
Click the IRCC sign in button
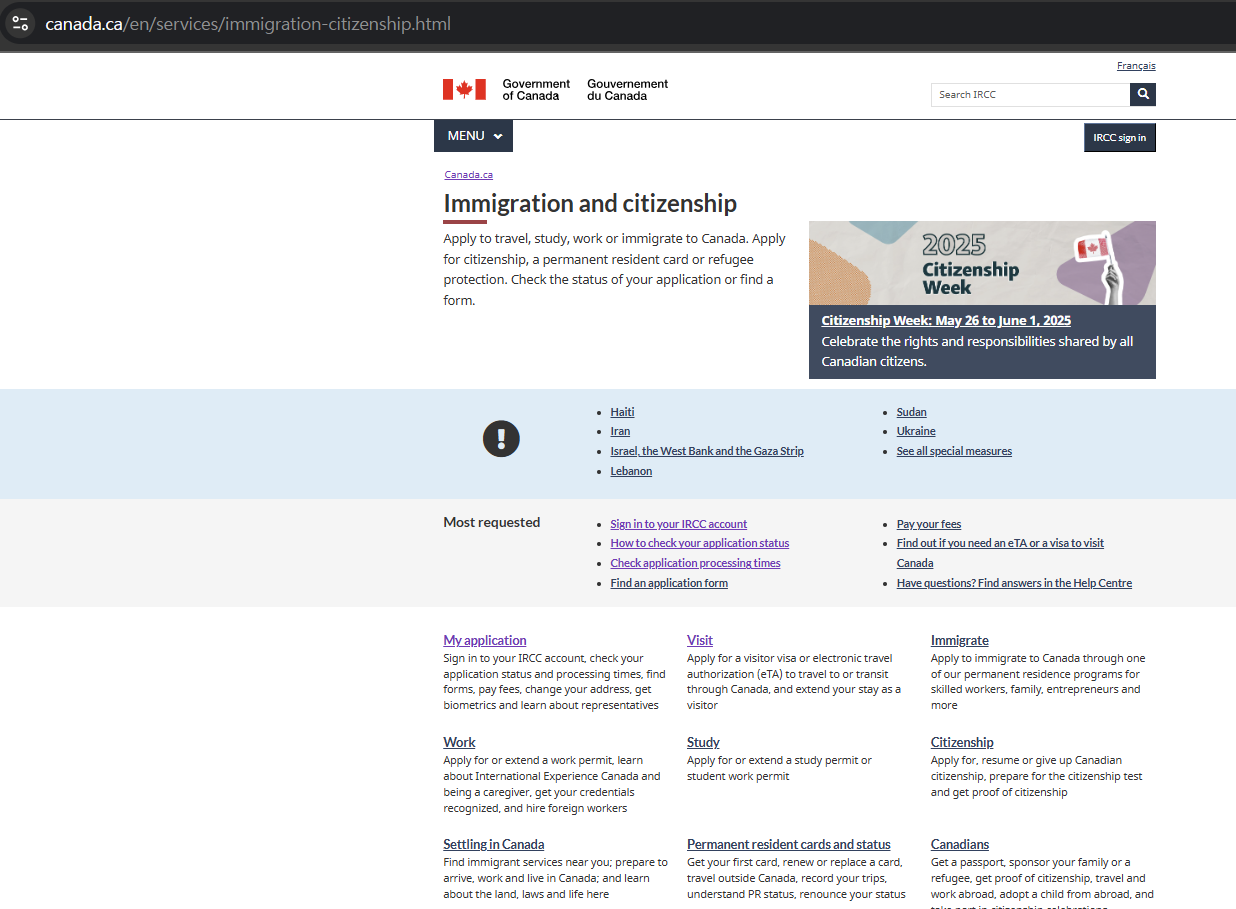(x=1120, y=137)
